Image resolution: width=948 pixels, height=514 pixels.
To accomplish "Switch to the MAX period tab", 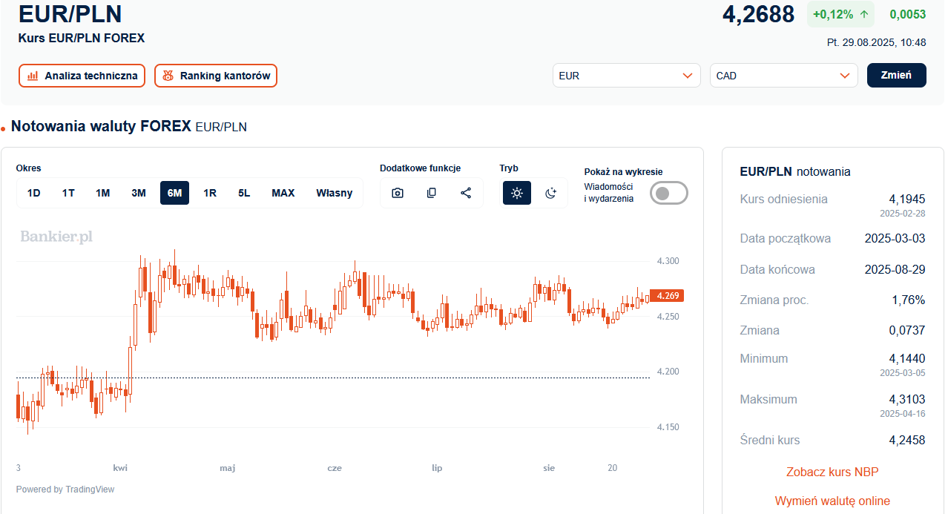I will 283,193.
